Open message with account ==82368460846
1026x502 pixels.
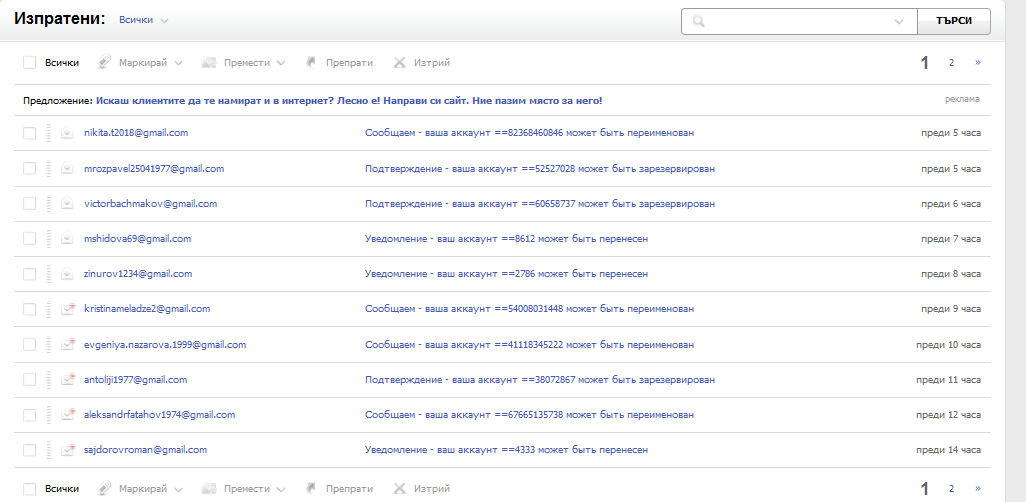click(x=529, y=133)
